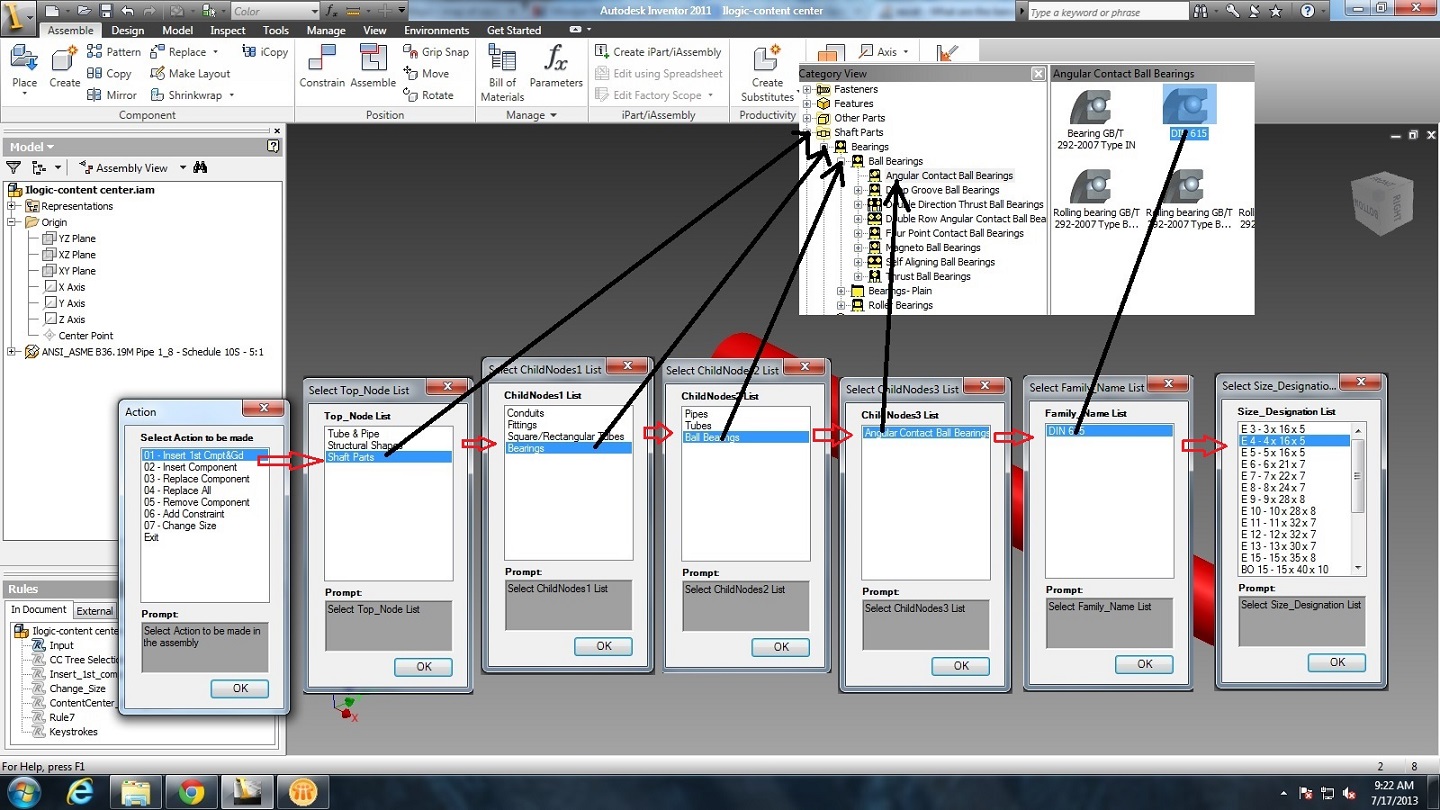Image resolution: width=1440 pixels, height=810 pixels.
Task: Close the Category View panel
Action: tap(1038, 74)
